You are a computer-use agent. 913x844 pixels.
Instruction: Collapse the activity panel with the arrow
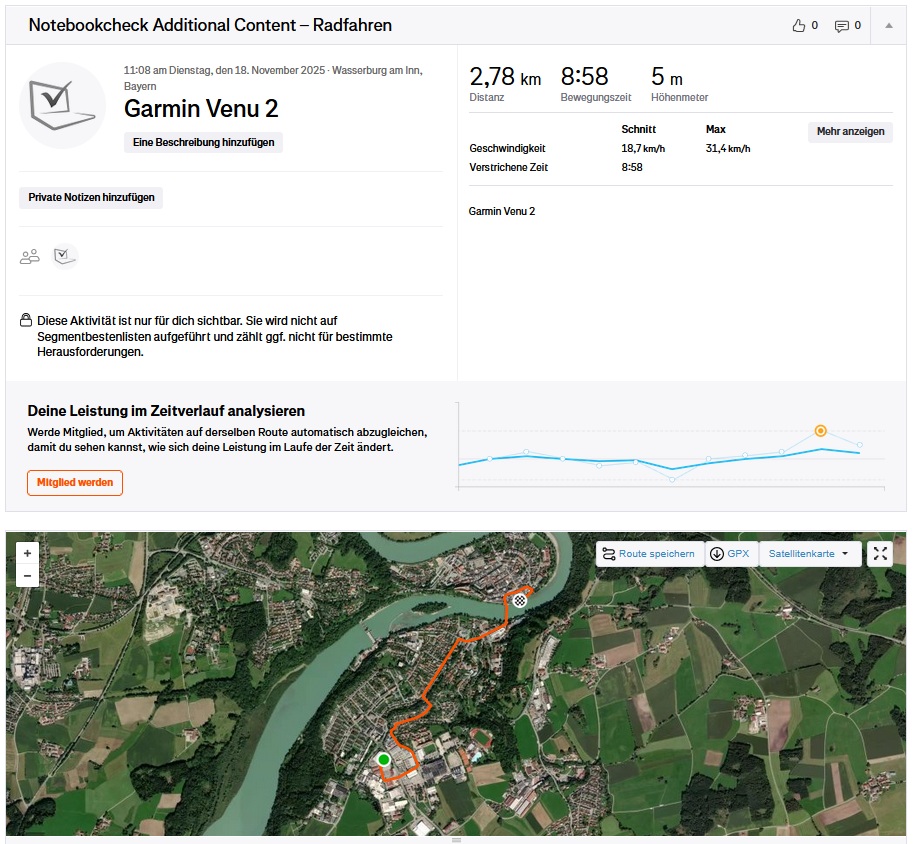pyautogui.click(x=888, y=26)
